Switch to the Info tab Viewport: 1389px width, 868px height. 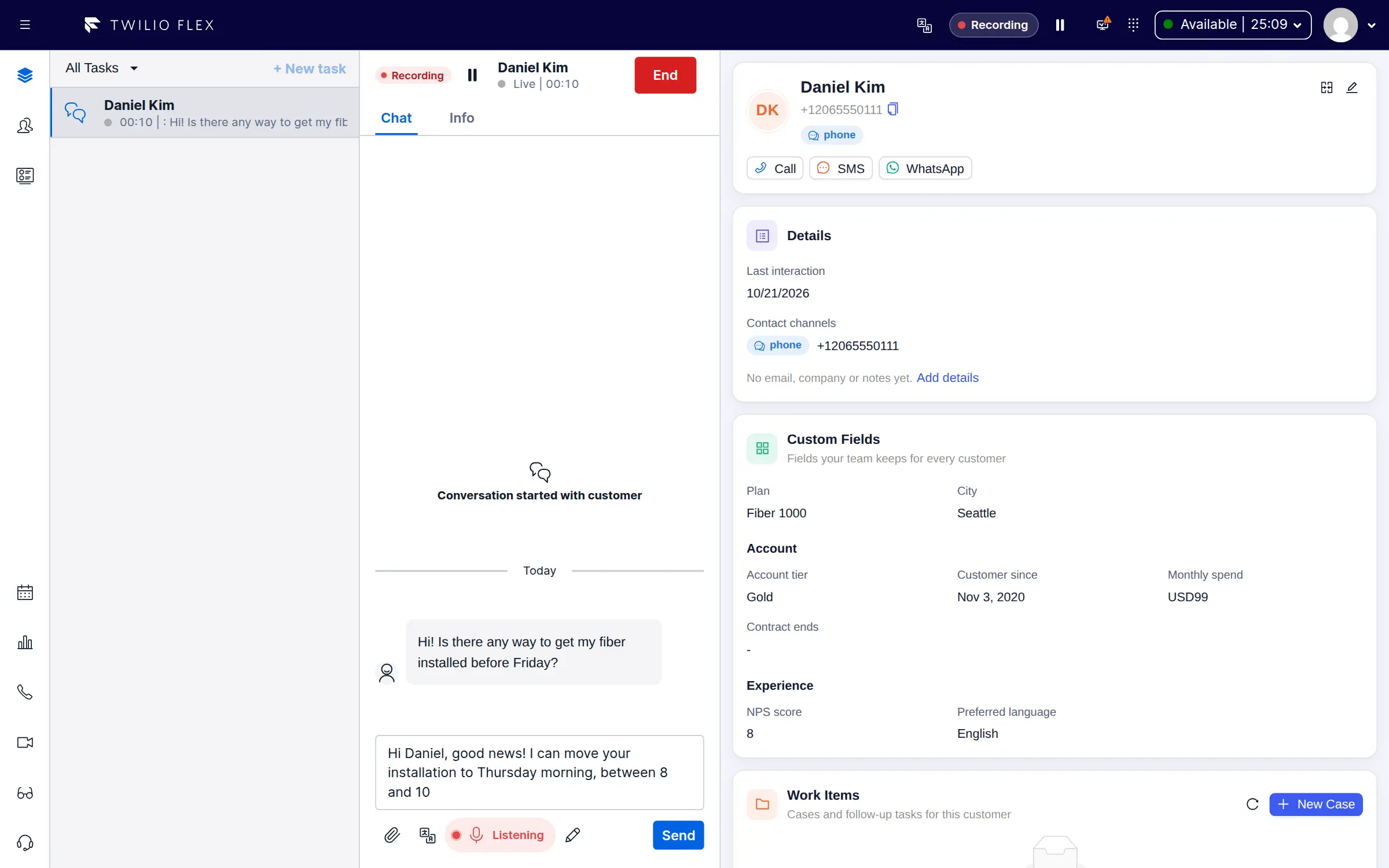(461, 118)
